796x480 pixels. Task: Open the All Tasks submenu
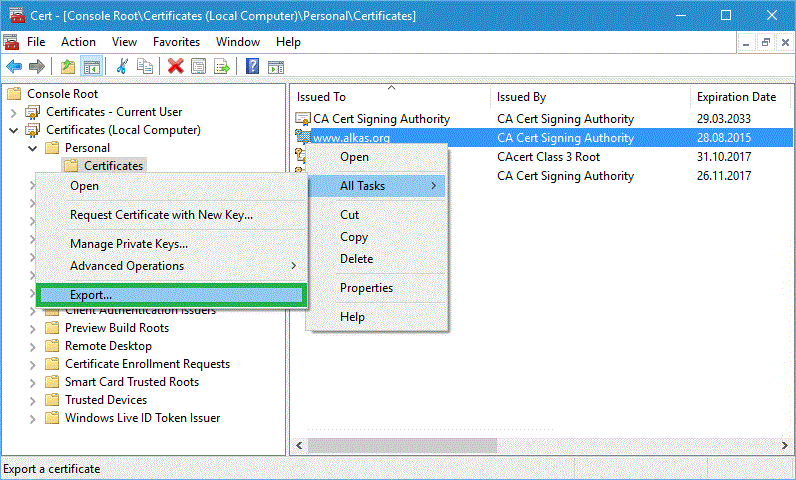(376, 186)
